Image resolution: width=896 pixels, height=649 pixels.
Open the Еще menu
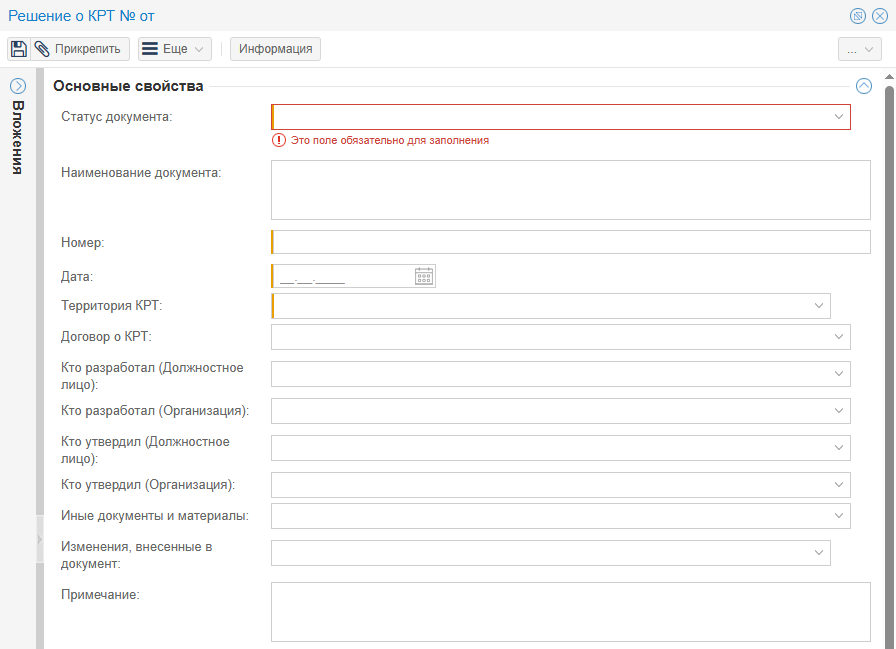pyautogui.click(x=174, y=49)
